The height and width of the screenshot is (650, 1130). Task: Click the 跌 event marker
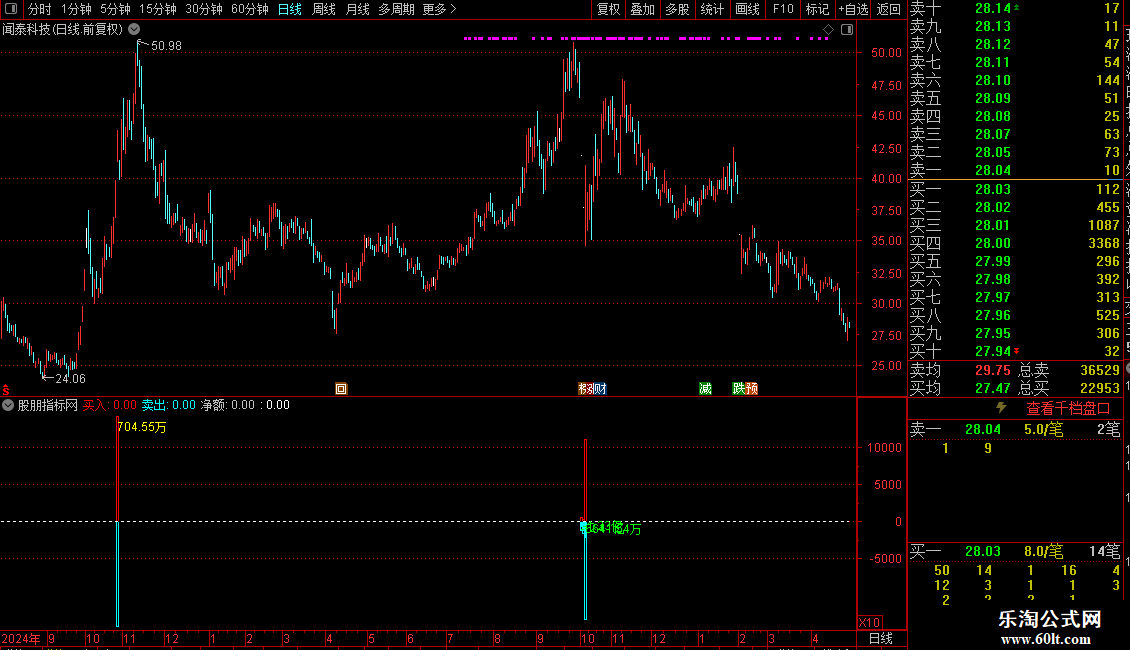739,389
